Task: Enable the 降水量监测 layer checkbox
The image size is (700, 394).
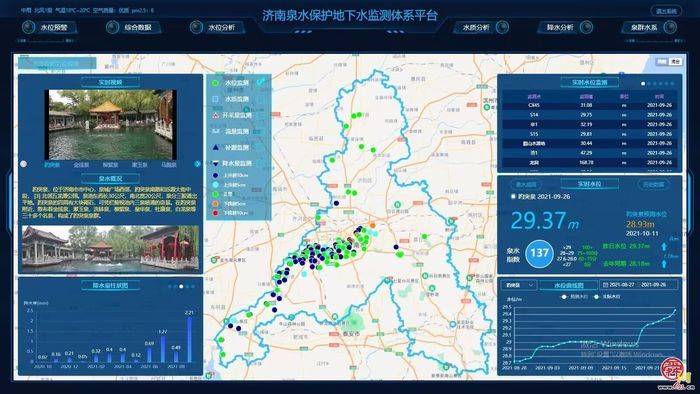Action: tap(261, 163)
